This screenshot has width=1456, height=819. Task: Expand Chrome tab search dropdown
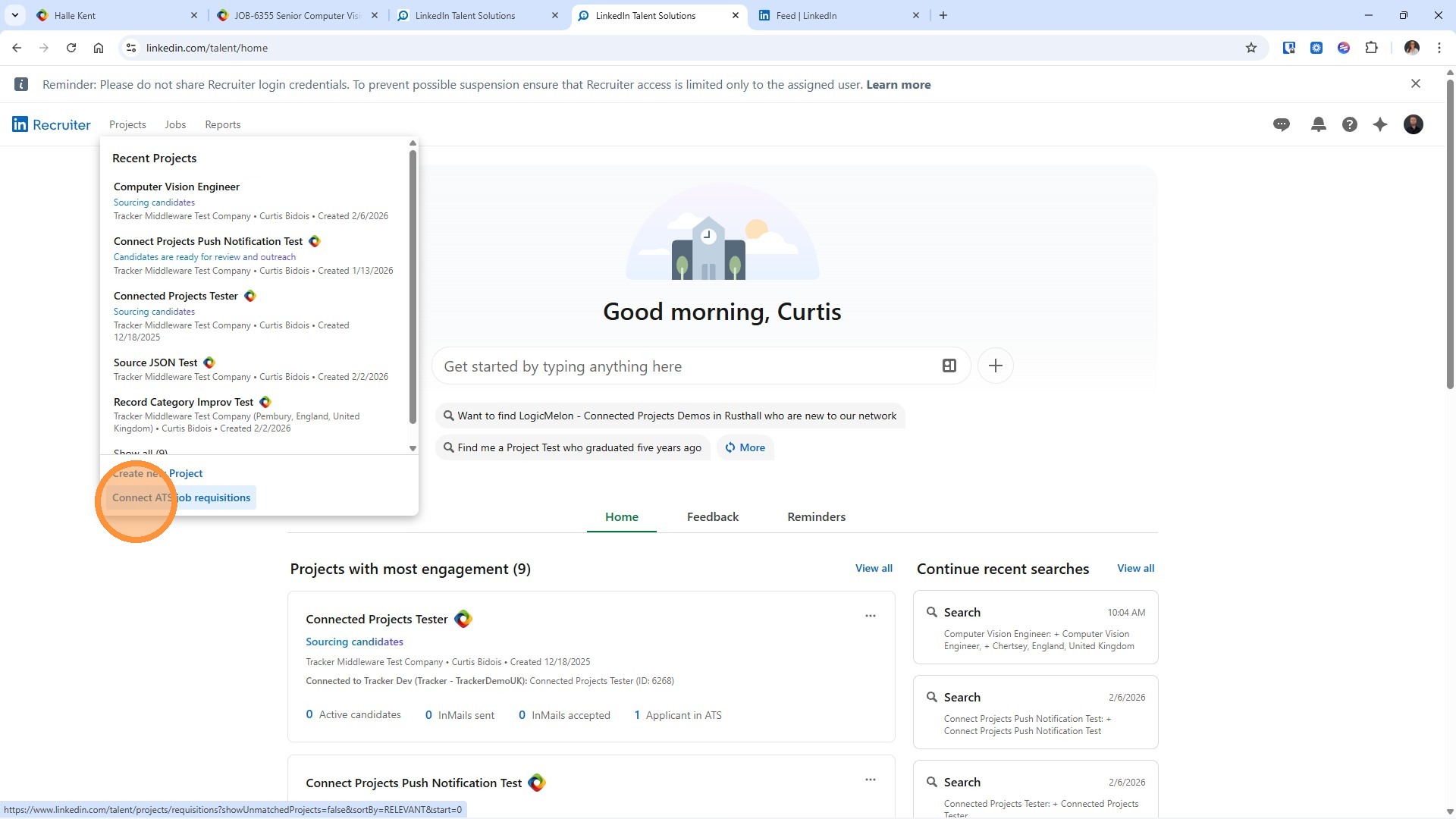coord(14,15)
